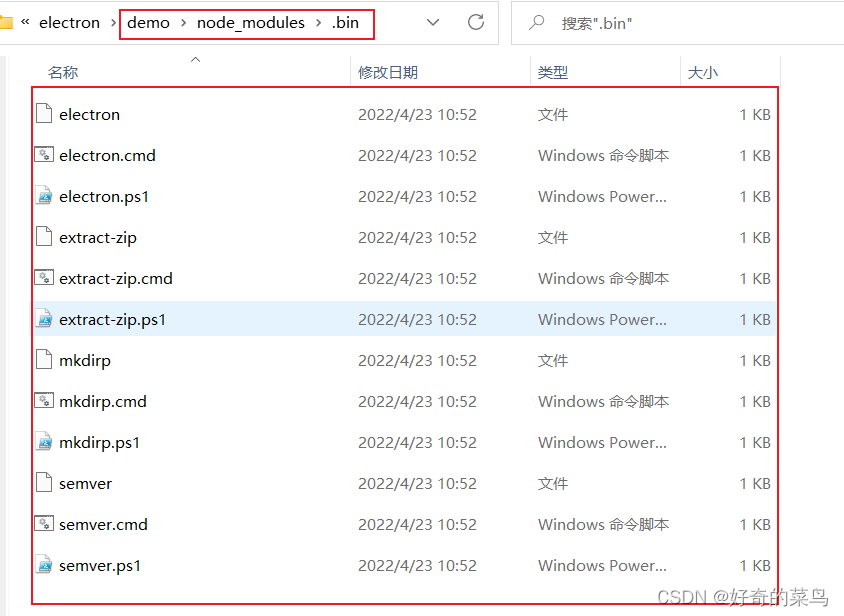Go to electron folder breadcrumb
The height and width of the screenshot is (616, 844).
click(69, 23)
